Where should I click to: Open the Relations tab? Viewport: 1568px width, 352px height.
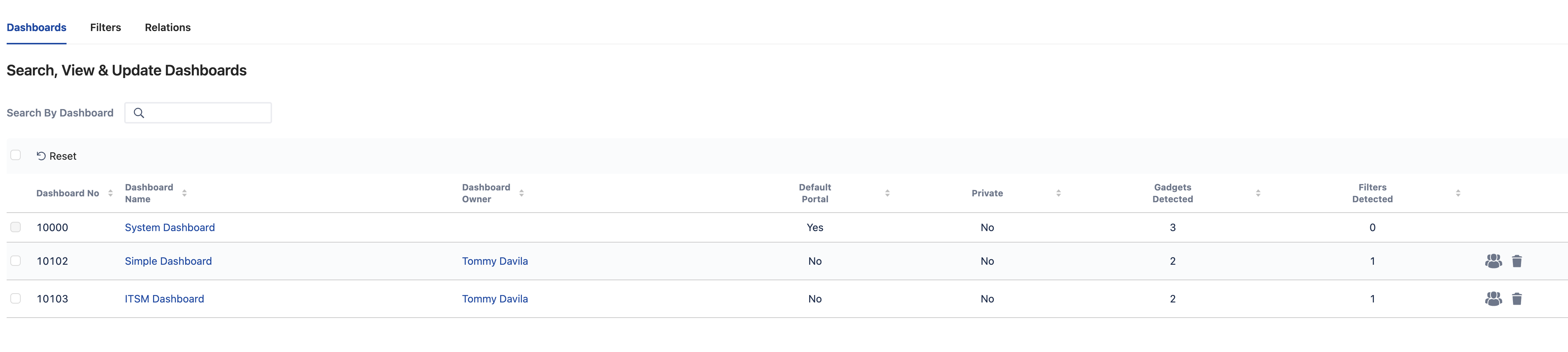pyautogui.click(x=167, y=27)
